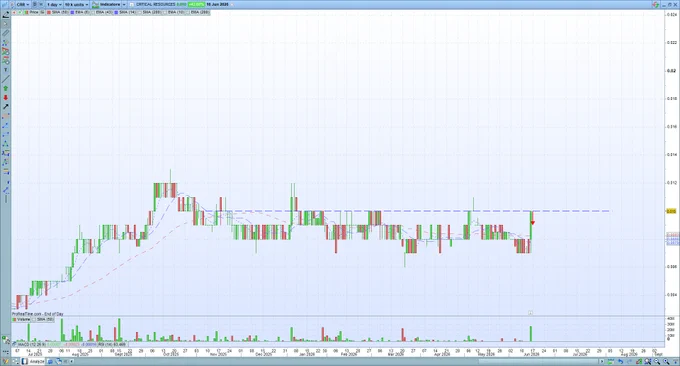Click the blue dashed horizontal resistance line
The width and height of the screenshot is (680, 366).
tap(408, 211)
